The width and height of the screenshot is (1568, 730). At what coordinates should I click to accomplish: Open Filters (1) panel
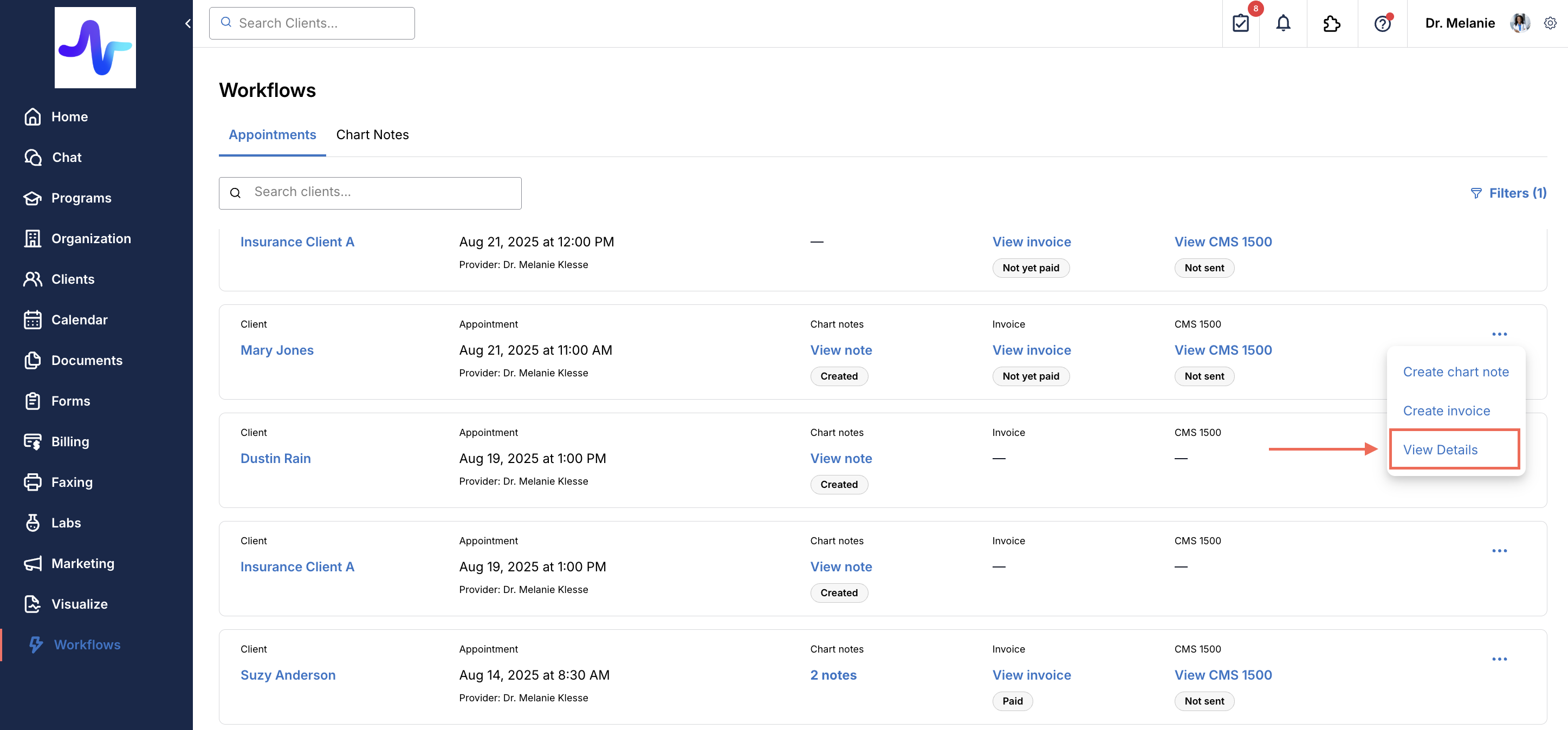1508,193
